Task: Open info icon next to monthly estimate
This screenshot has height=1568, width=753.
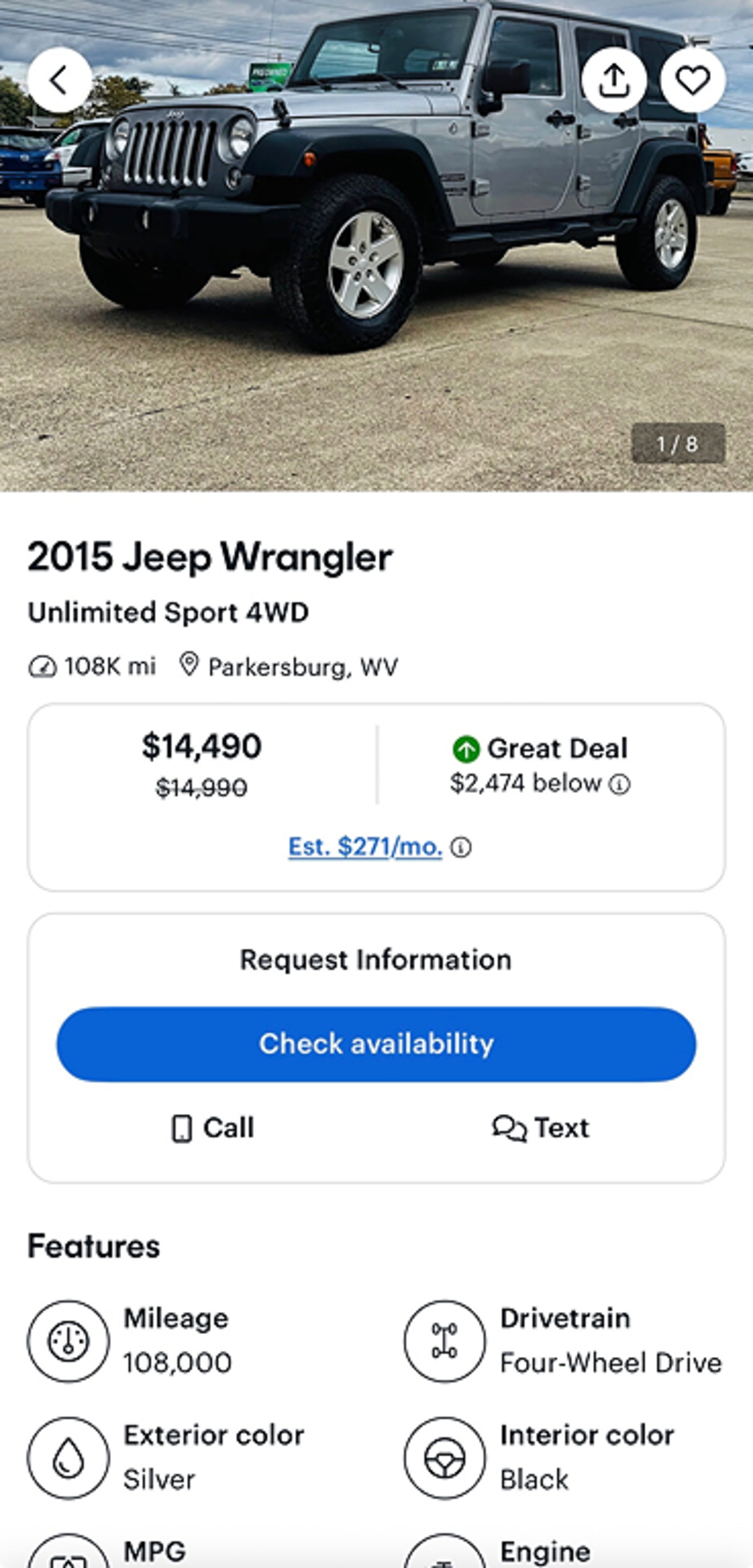Action: click(x=461, y=848)
